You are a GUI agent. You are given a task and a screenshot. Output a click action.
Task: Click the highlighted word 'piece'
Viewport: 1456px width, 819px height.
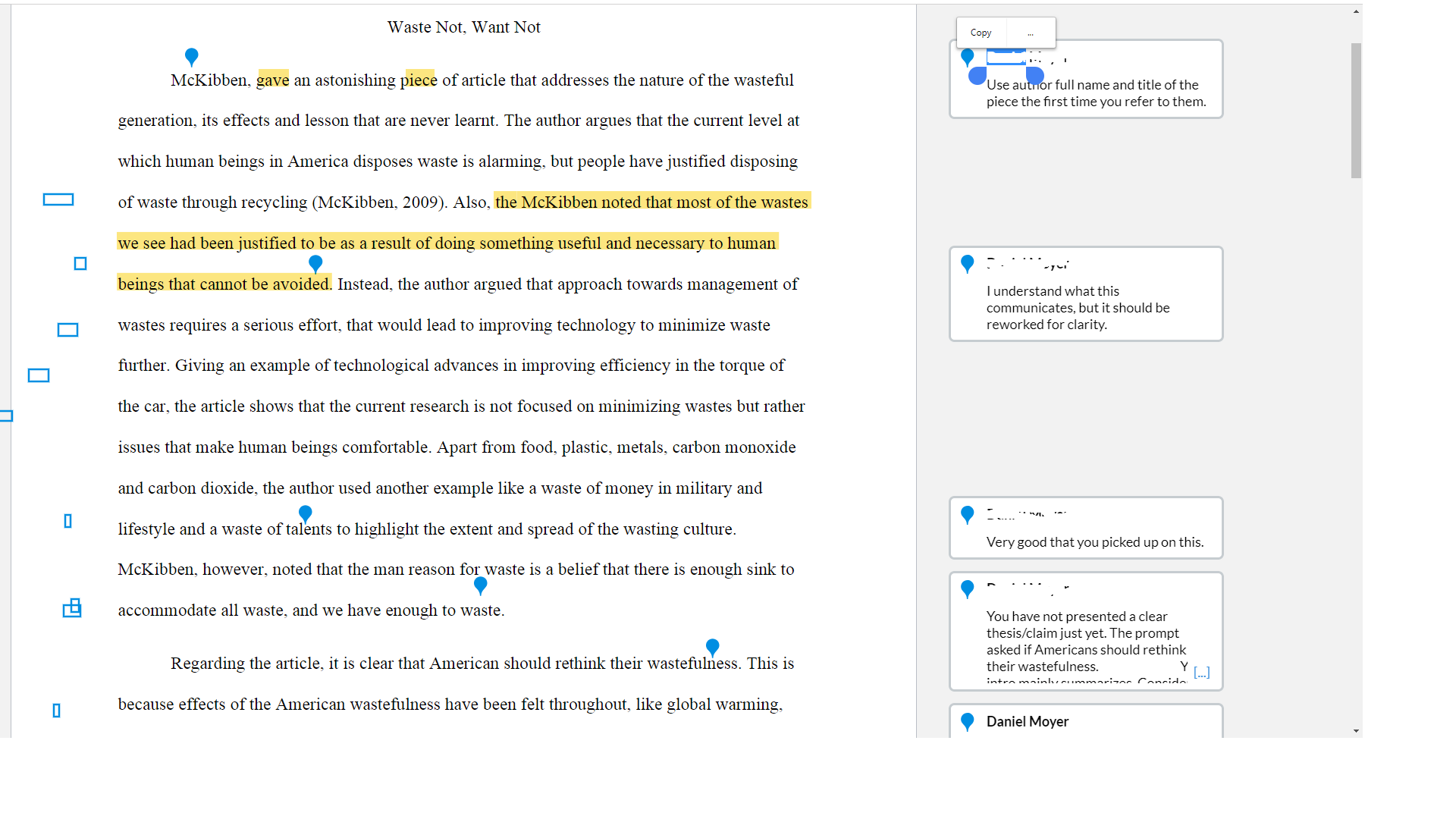tap(419, 80)
